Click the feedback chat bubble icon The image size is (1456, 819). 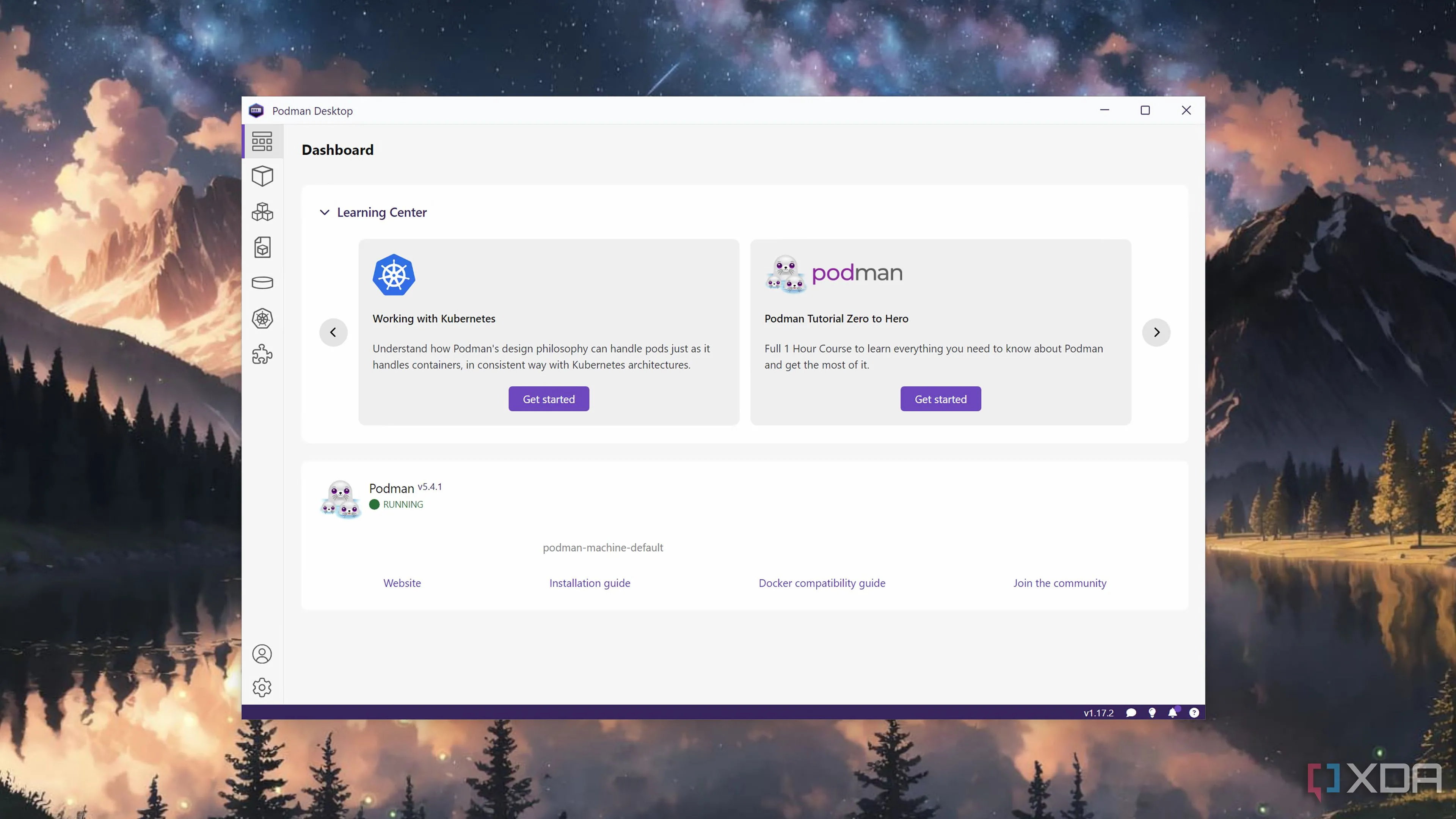pyautogui.click(x=1131, y=713)
